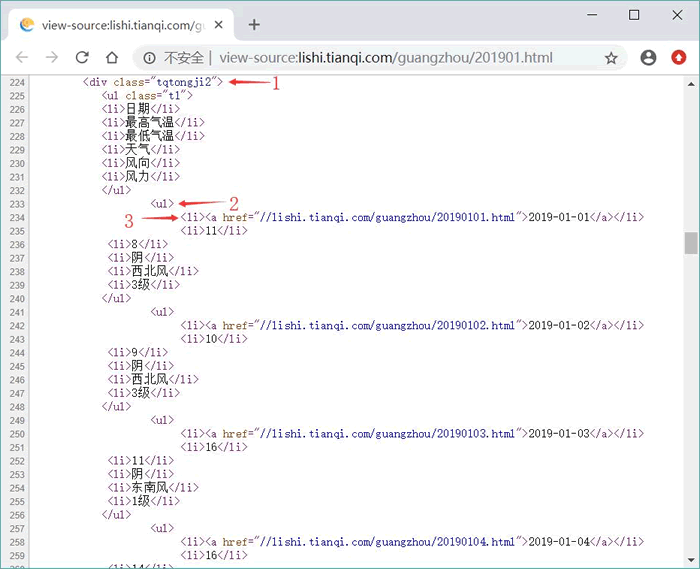700x569 pixels.
Task: Click the <li>8</li> text on line 236
Action: pos(138,244)
